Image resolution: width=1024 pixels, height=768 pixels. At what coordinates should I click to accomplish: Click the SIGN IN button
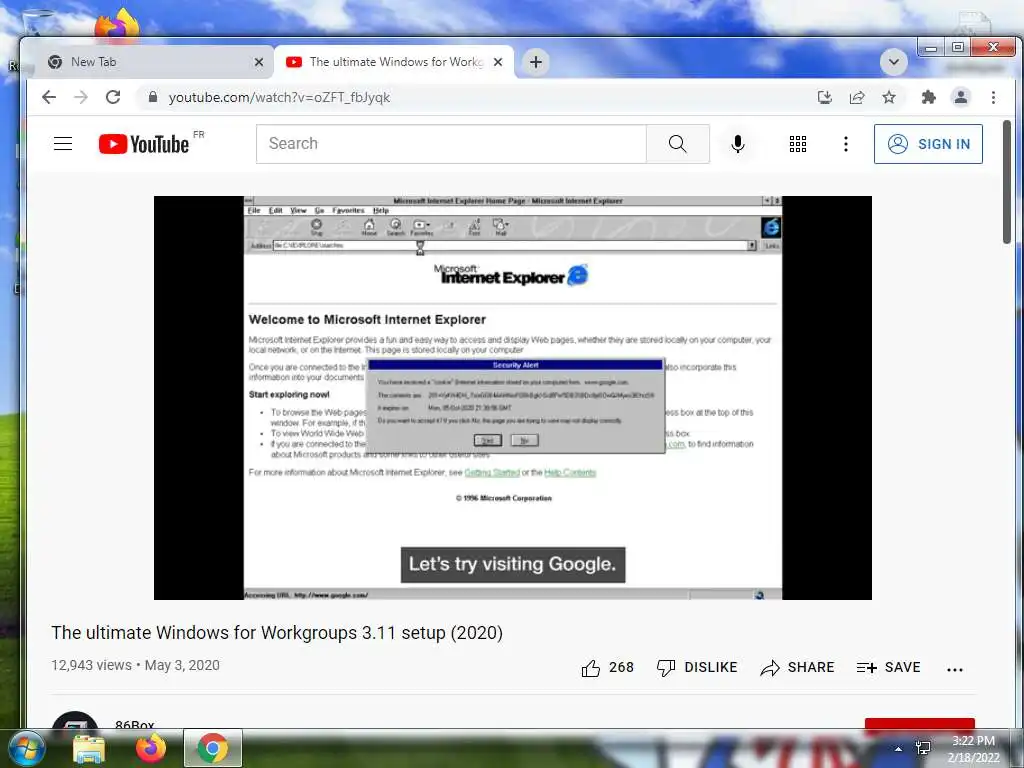click(x=928, y=144)
